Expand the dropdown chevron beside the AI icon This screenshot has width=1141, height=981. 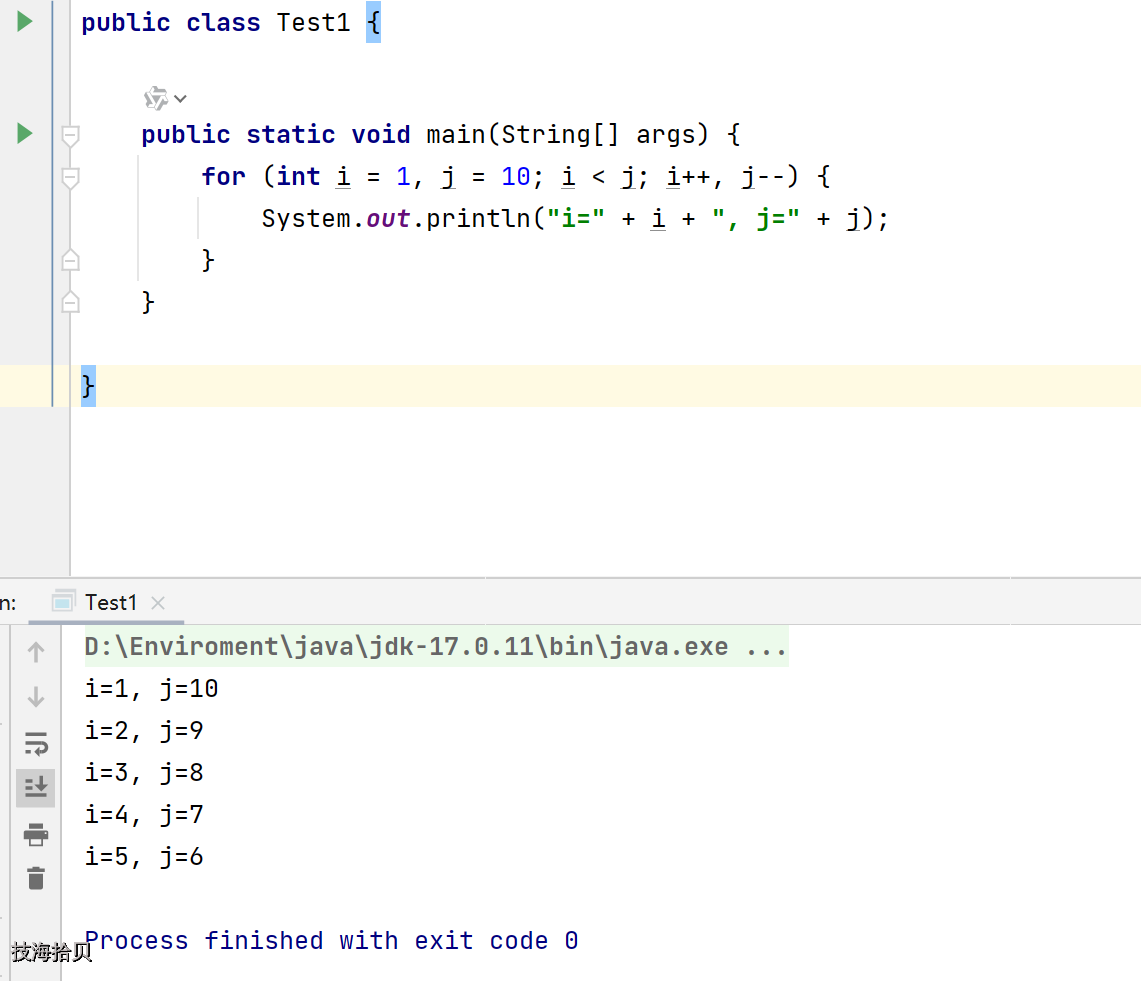click(180, 98)
